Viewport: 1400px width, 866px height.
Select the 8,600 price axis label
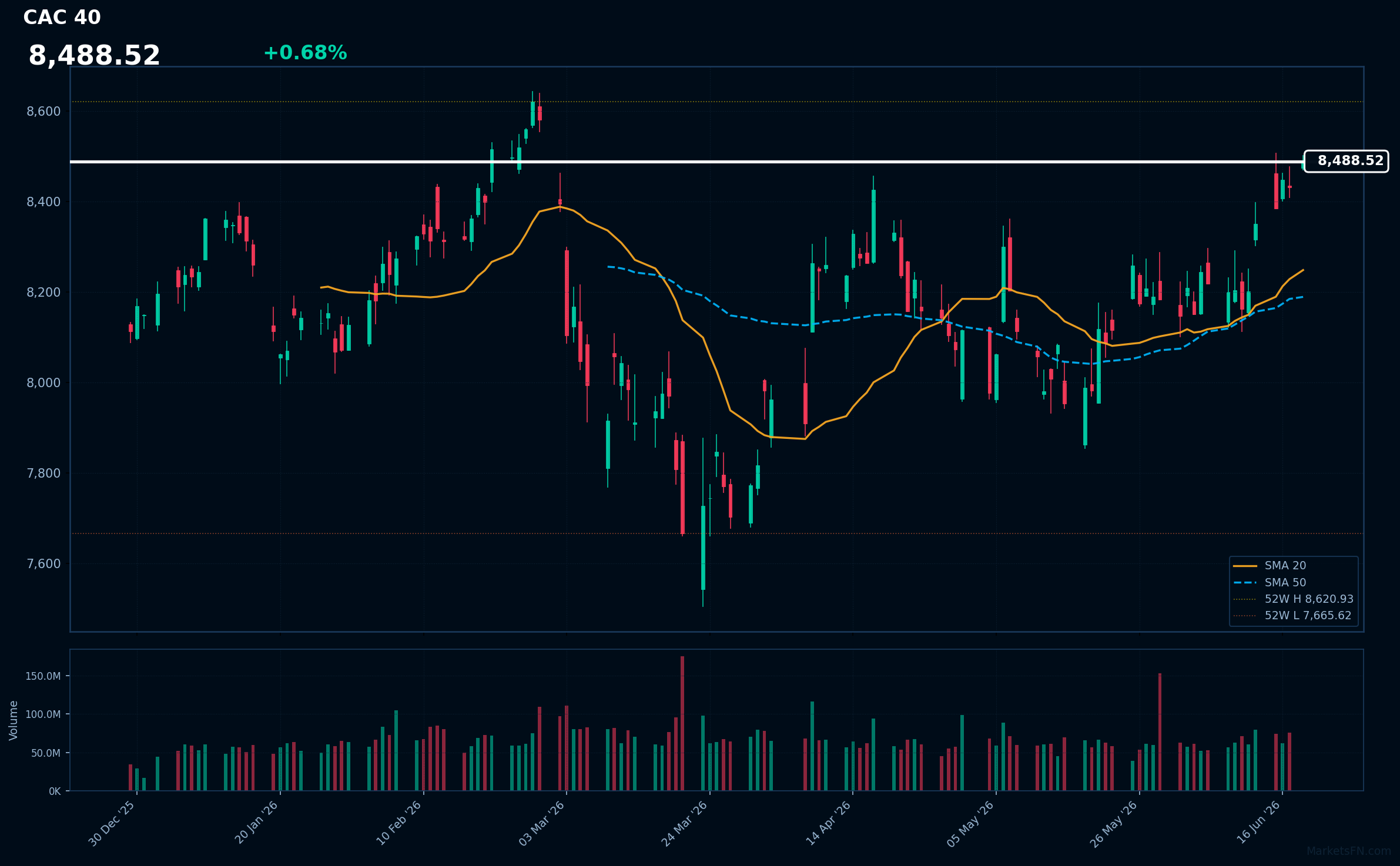click(x=43, y=112)
